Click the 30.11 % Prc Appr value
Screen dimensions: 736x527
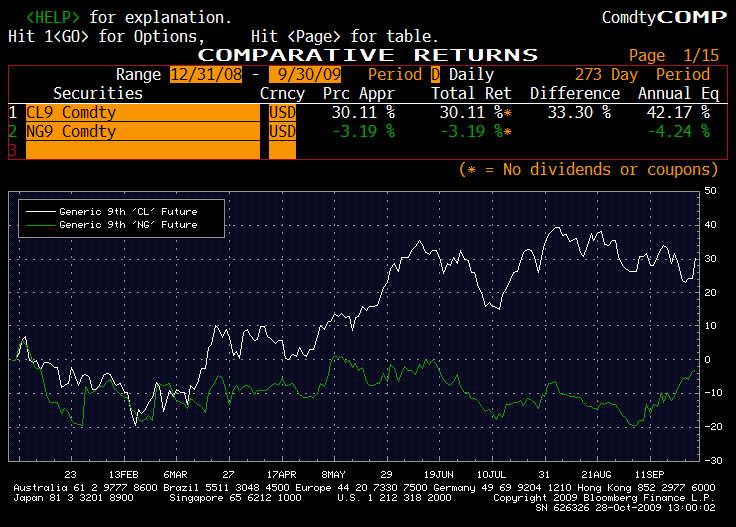click(x=363, y=113)
